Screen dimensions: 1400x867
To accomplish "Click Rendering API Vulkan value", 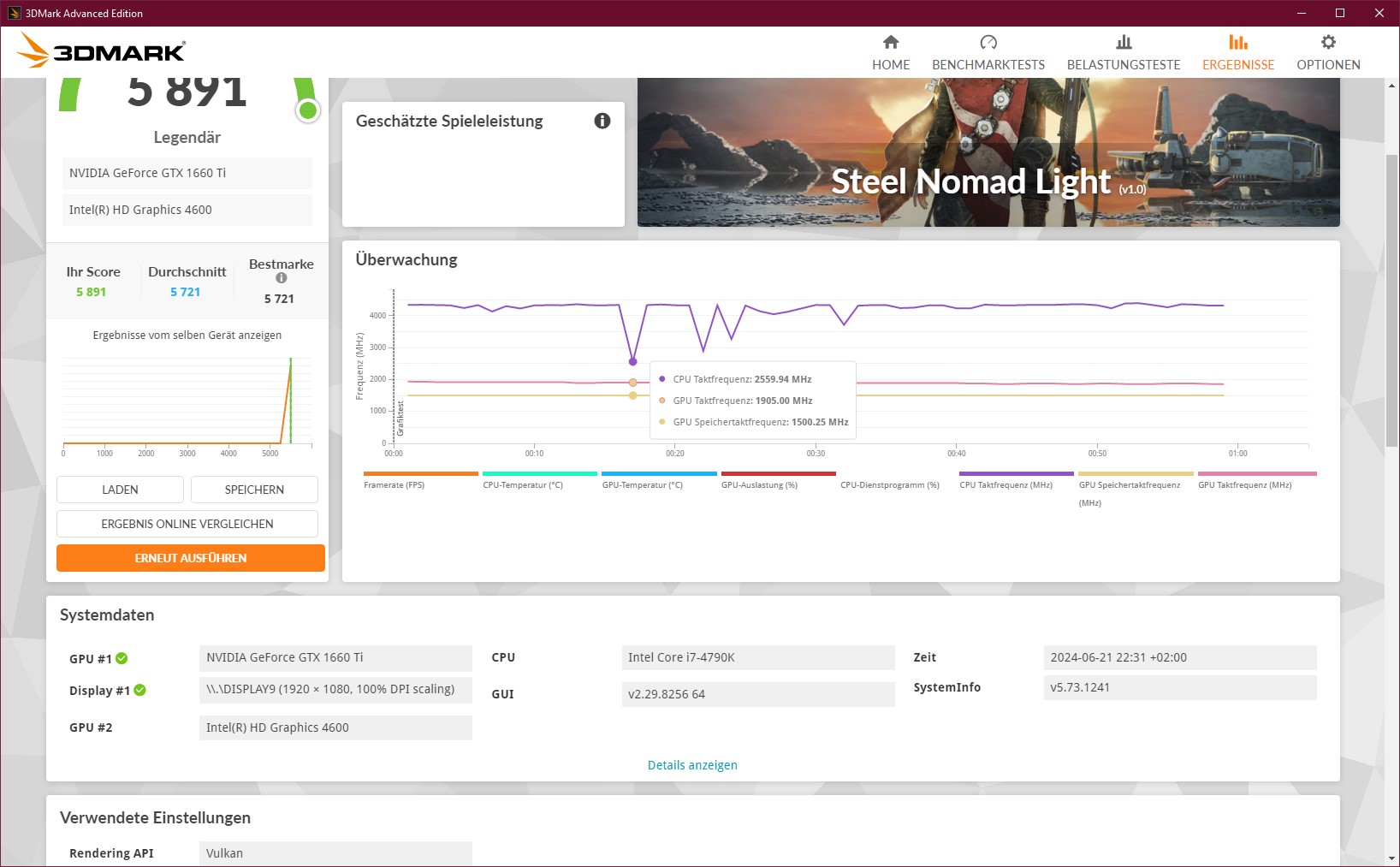I will point(335,853).
